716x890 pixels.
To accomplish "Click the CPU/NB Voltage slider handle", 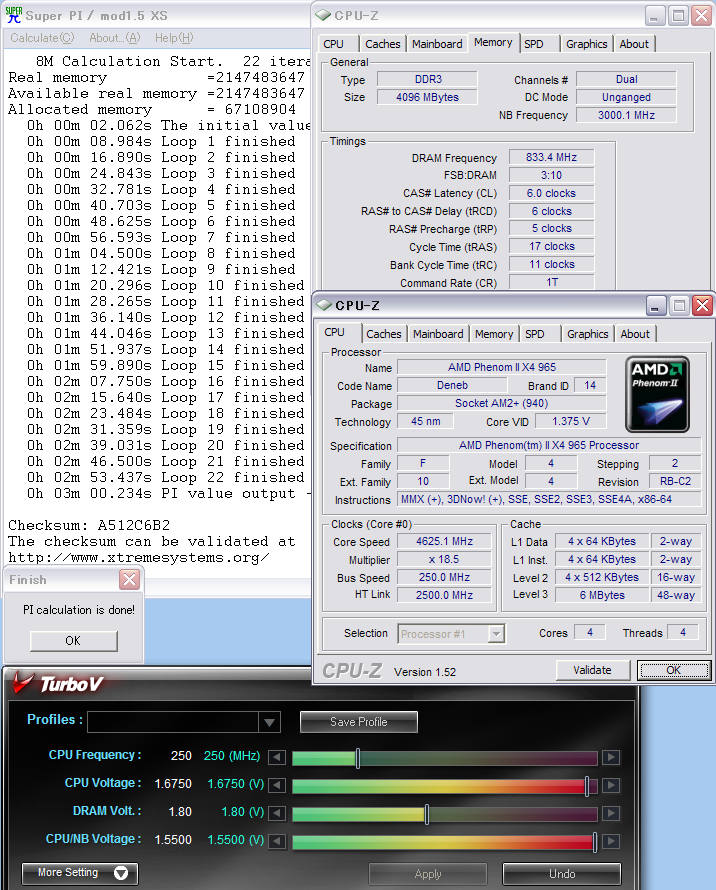I will point(594,842).
